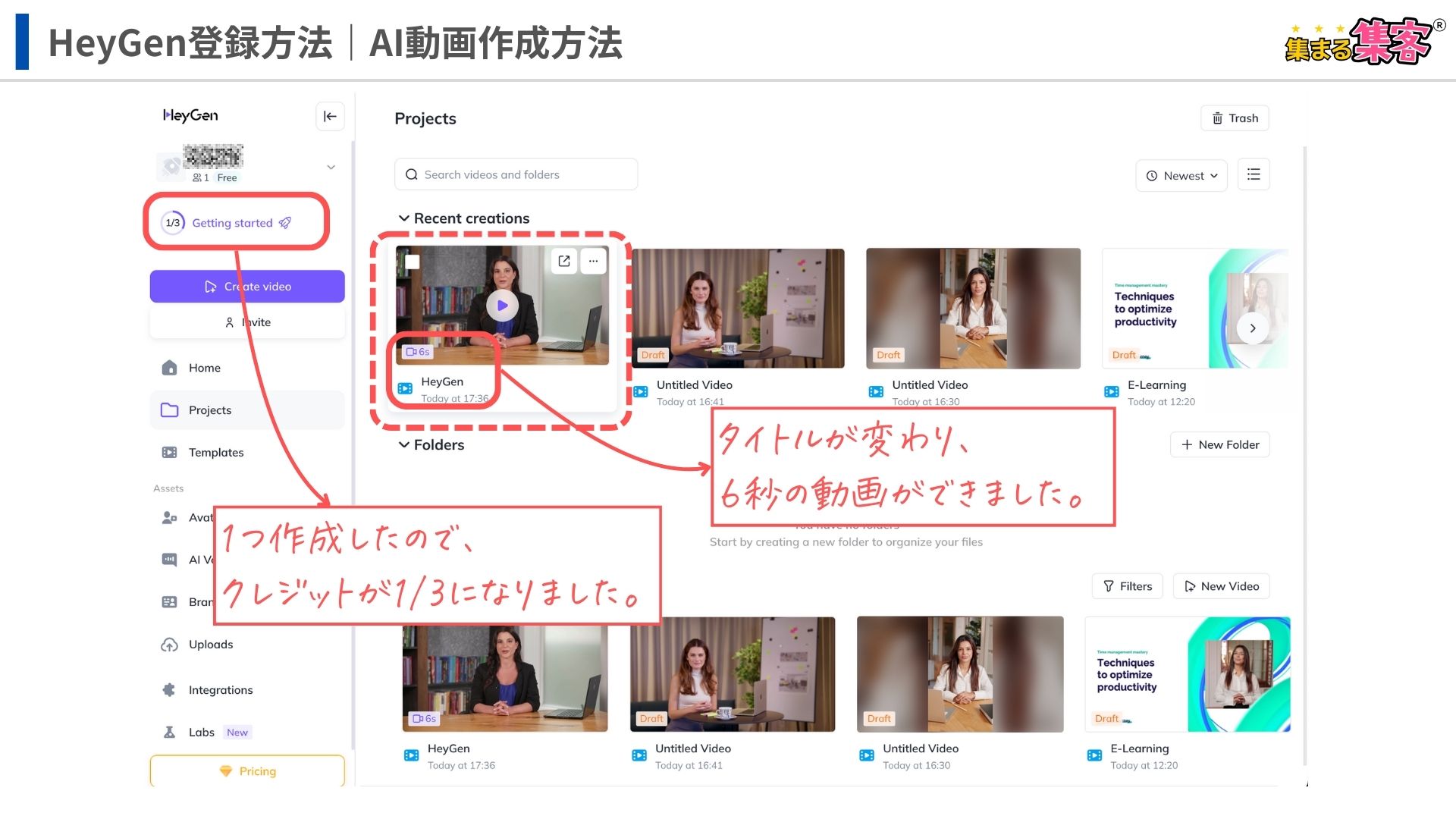Click the Invite button
This screenshot has width=1456, height=819.
click(x=247, y=322)
